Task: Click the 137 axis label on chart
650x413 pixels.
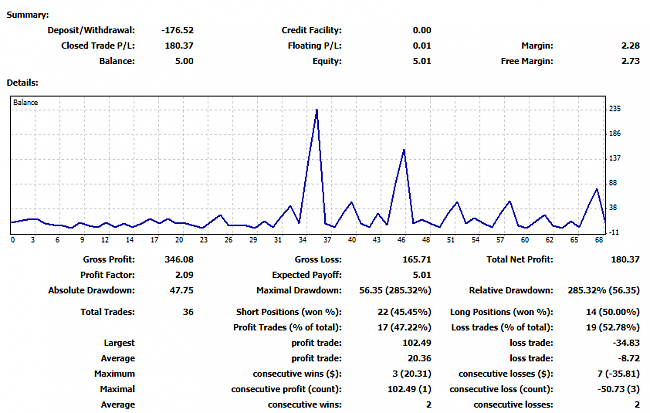Action: (615, 158)
